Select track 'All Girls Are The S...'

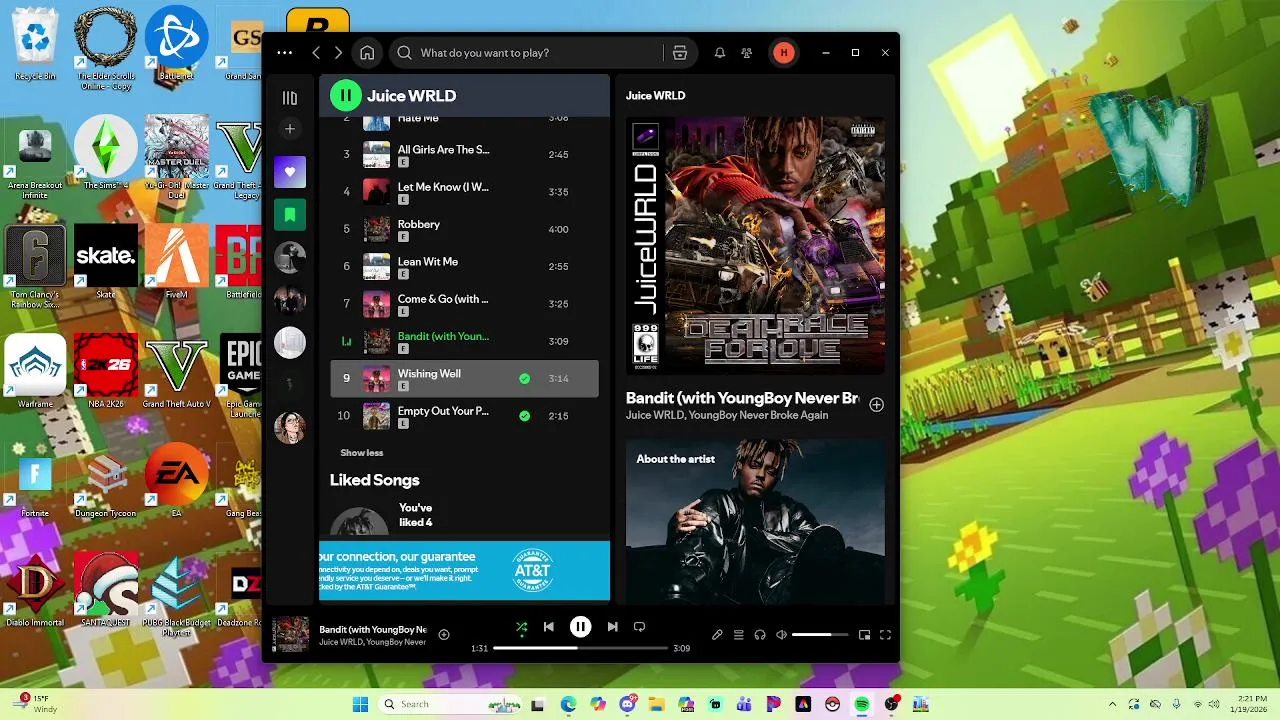[464, 154]
